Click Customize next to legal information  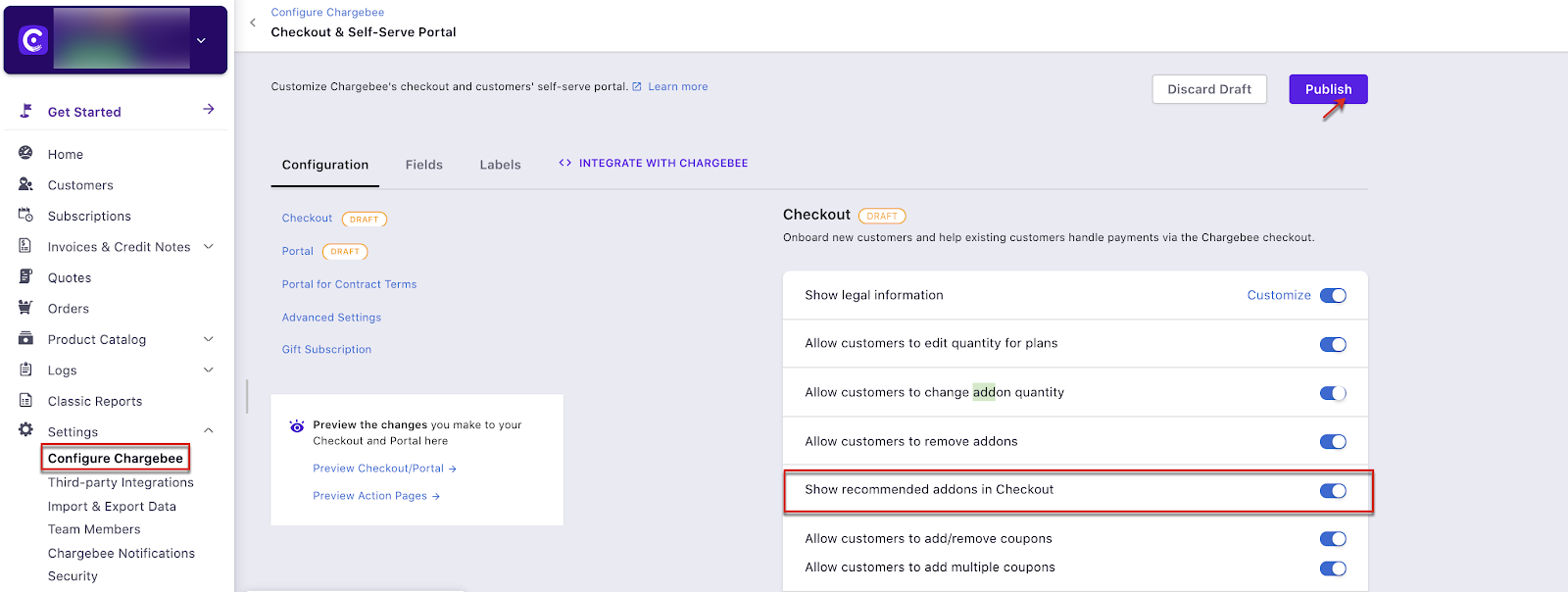click(1279, 295)
